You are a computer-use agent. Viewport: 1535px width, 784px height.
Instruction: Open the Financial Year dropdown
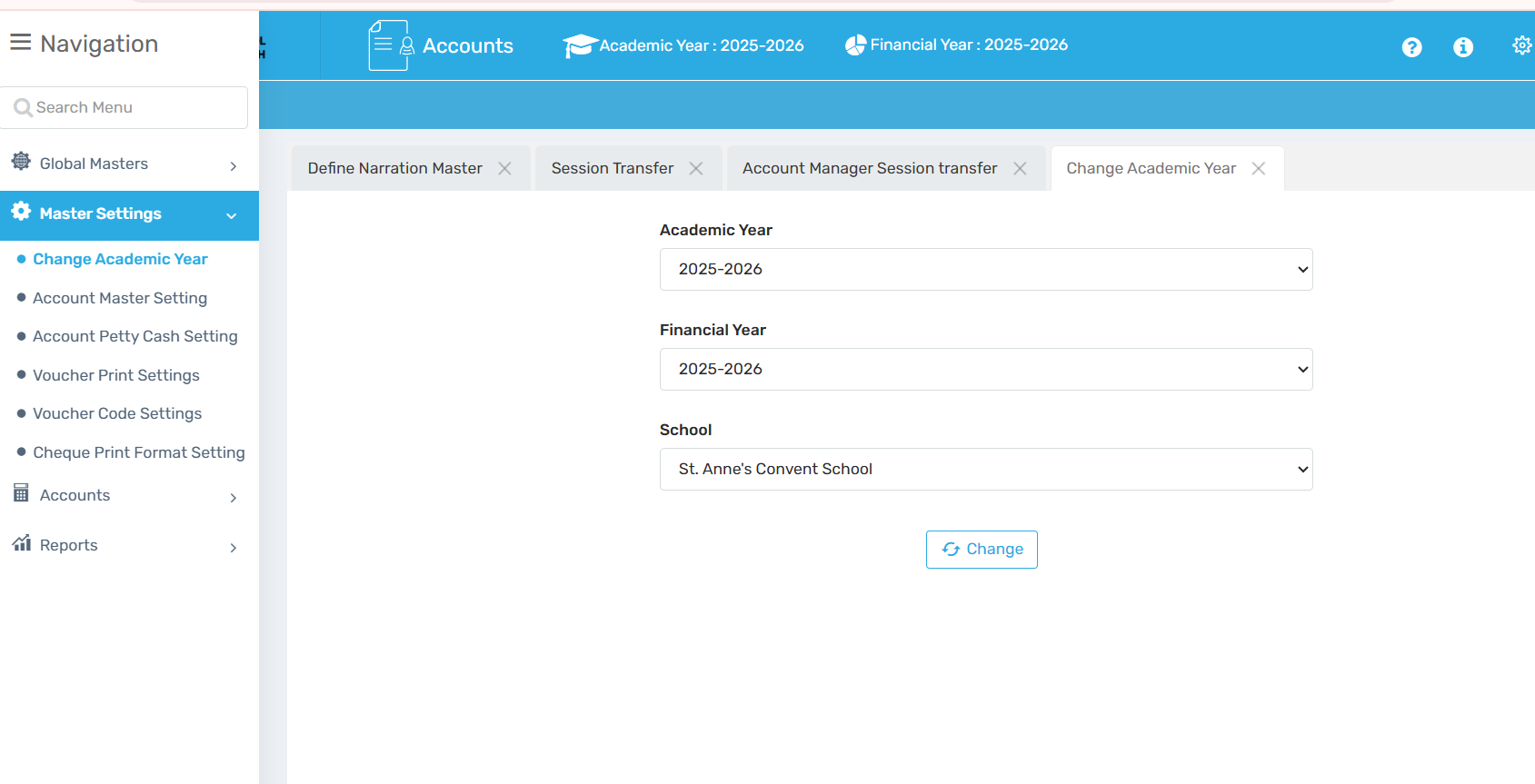[x=986, y=369]
